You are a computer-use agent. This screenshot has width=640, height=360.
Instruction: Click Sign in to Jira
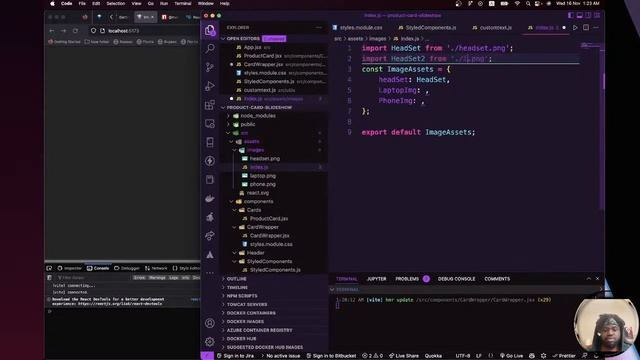click(235, 356)
